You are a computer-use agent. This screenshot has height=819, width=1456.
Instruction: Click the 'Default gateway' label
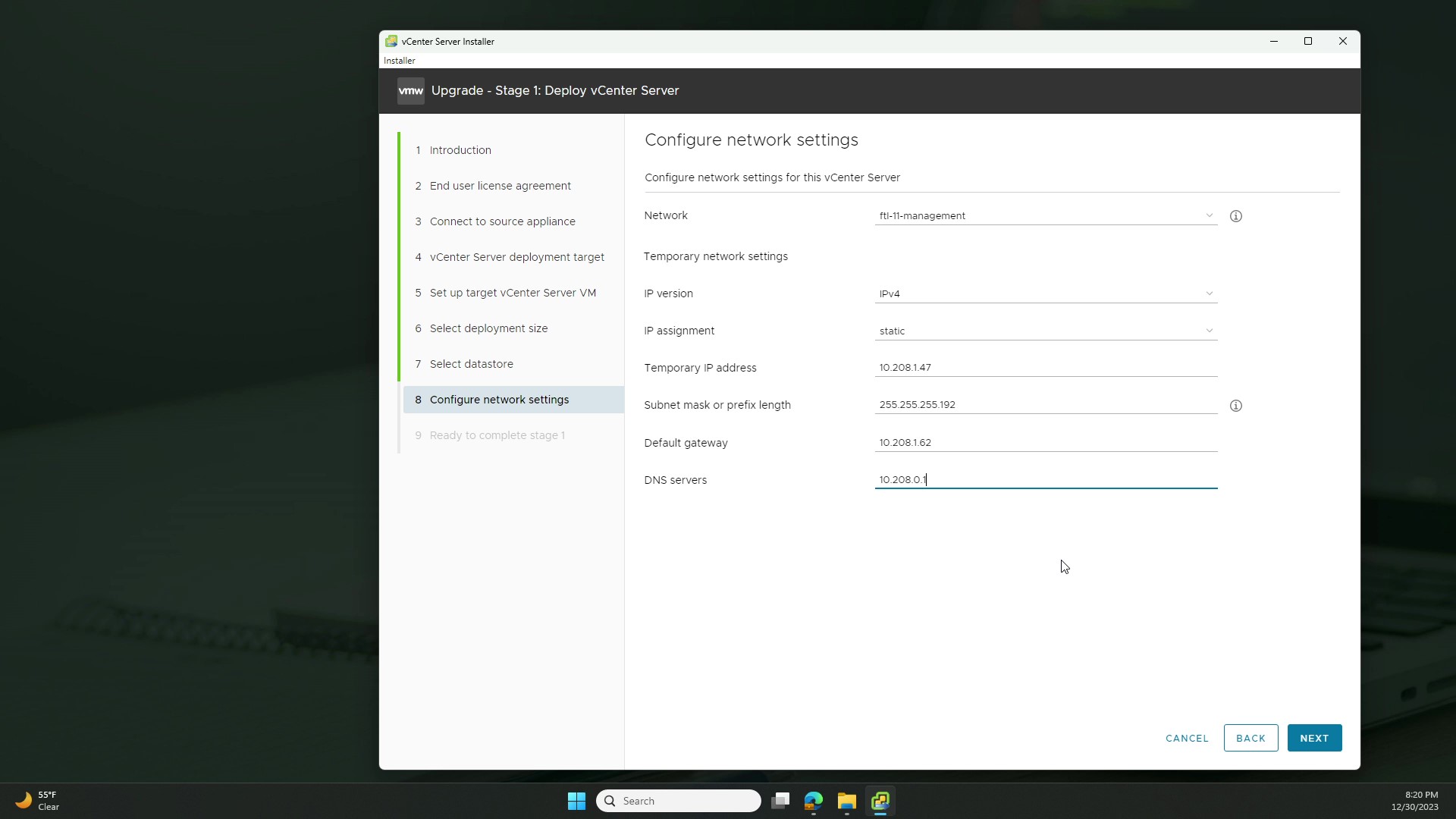tap(686, 443)
